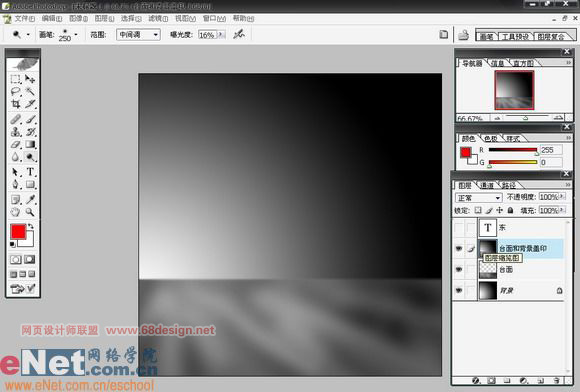Show the text layer 东 via visibility box
Viewport: 580px width, 392px height.
[459, 228]
